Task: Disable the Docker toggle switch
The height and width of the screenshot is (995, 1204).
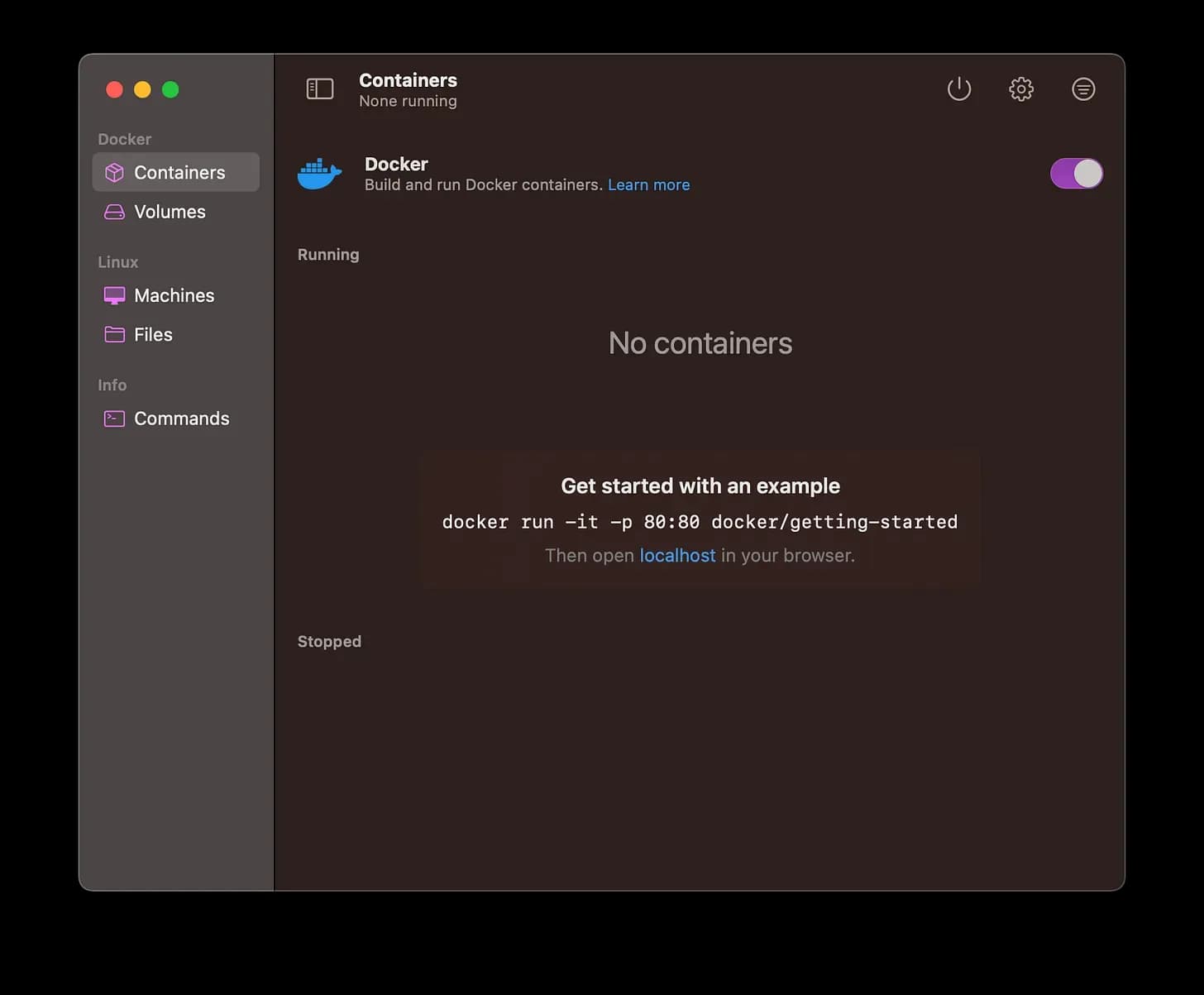Action: coord(1076,174)
